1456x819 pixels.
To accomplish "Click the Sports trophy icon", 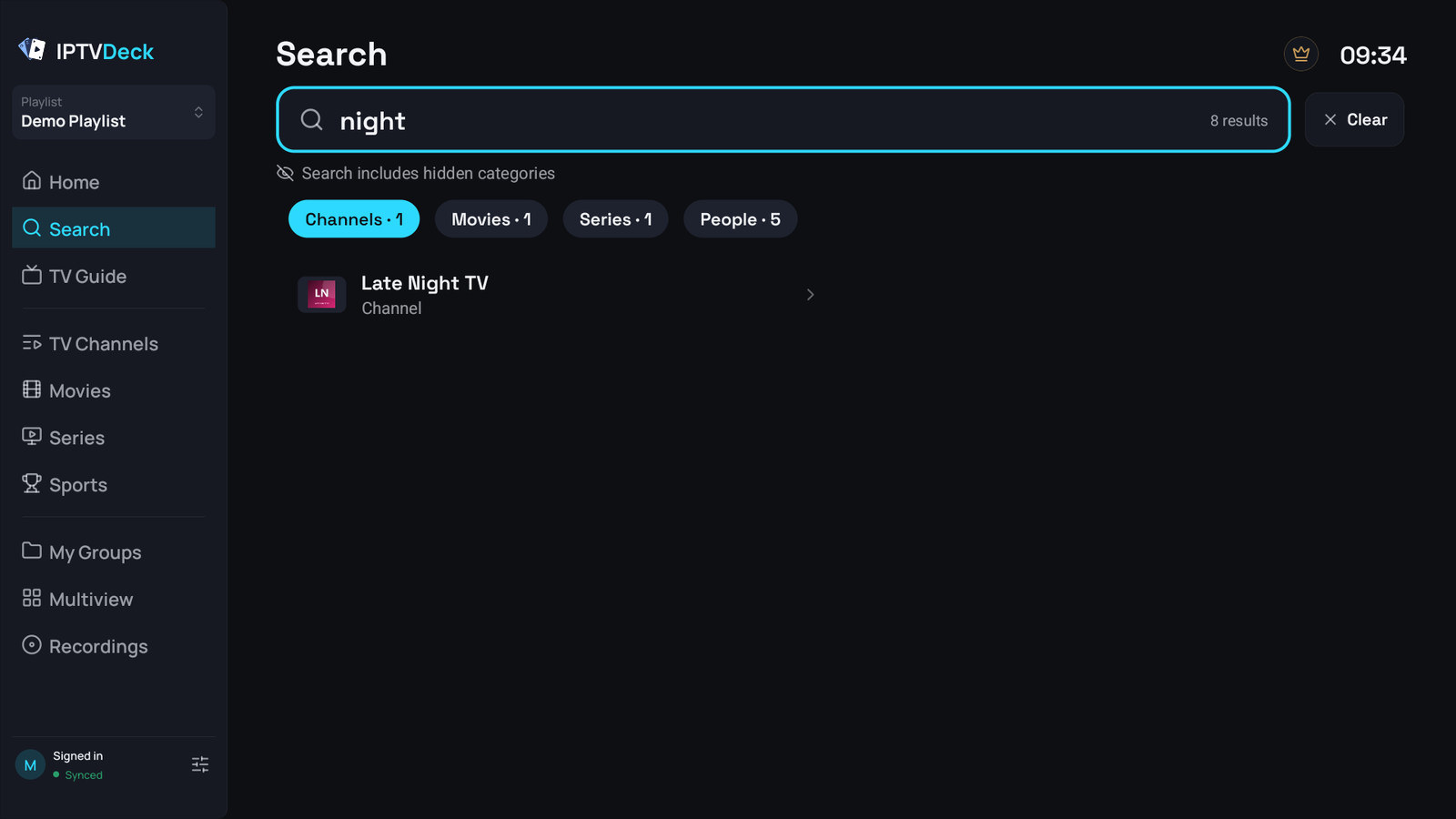I will 32,484.
